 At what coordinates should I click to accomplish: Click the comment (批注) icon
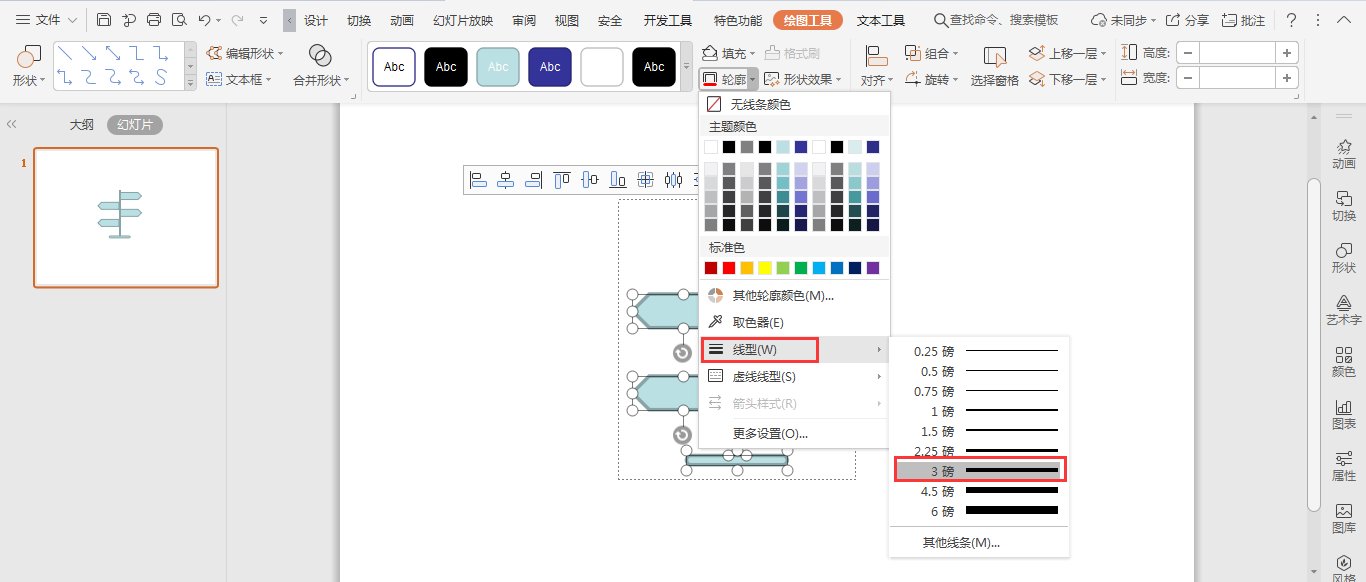click(1243, 20)
